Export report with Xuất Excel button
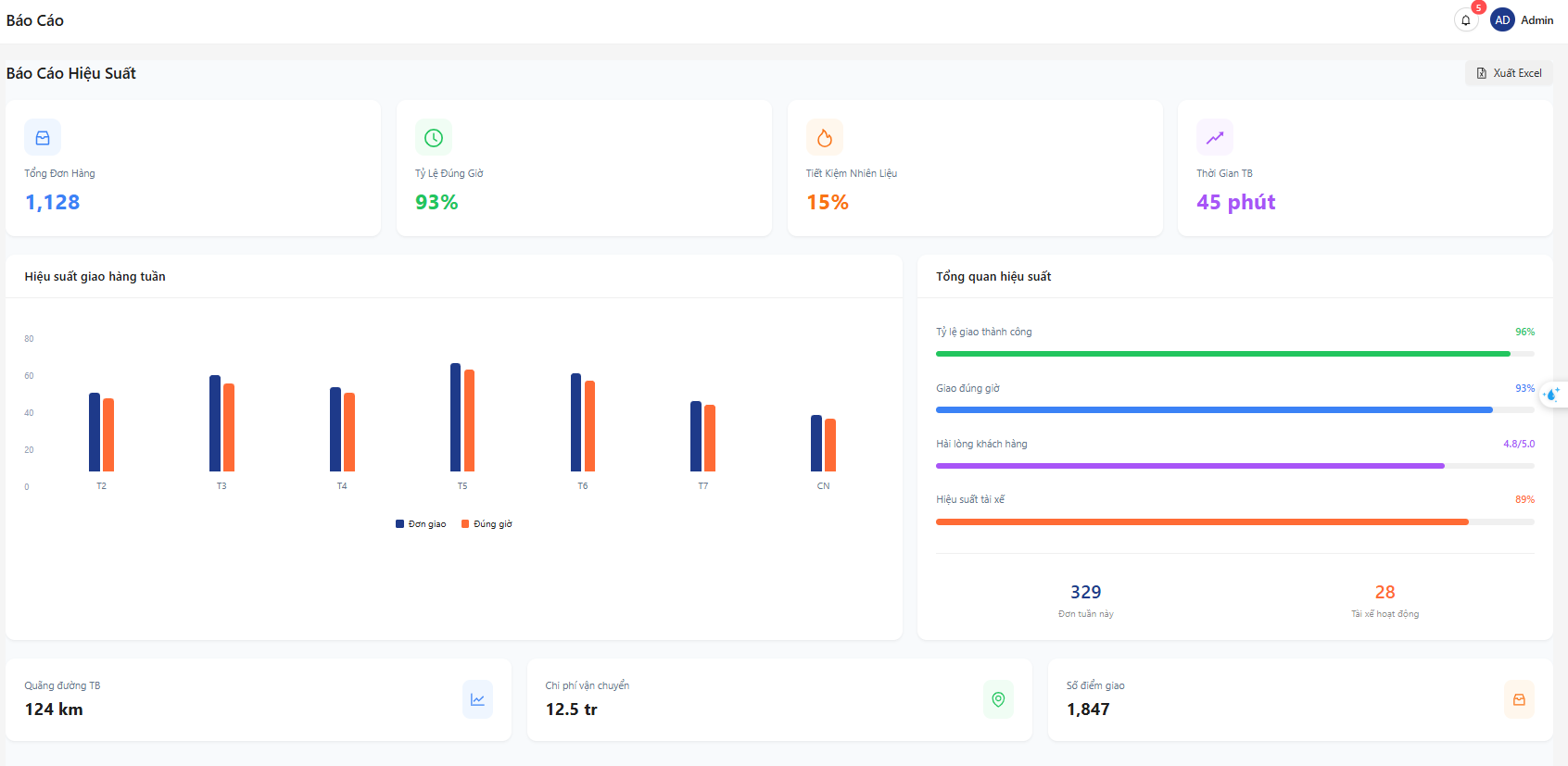Viewport: 1568px width, 766px height. [x=1509, y=73]
